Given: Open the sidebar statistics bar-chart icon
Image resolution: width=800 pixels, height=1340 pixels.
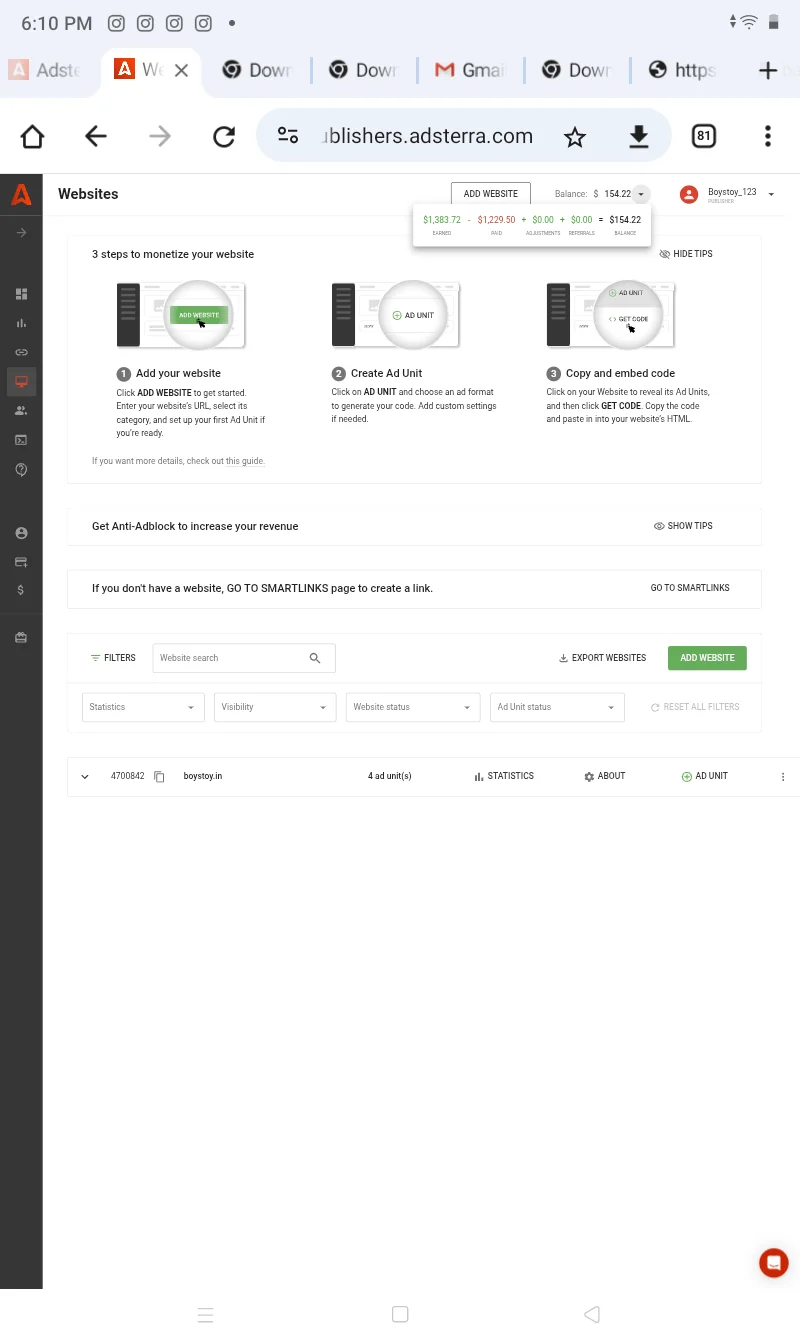Looking at the screenshot, I should [x=21, y=323].
